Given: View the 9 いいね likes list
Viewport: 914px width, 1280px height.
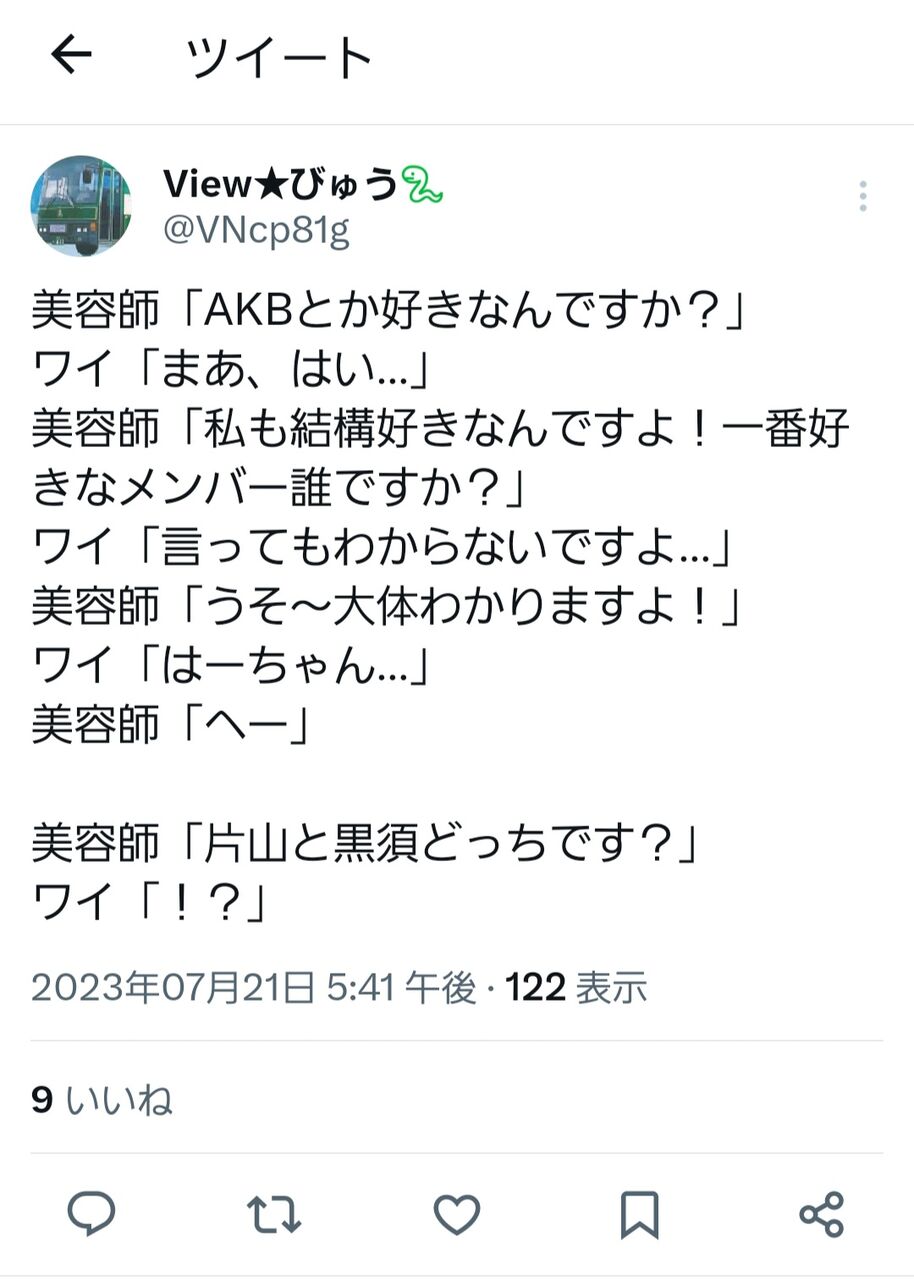Looking at the screenshot, I should (x=102, y=1100).
